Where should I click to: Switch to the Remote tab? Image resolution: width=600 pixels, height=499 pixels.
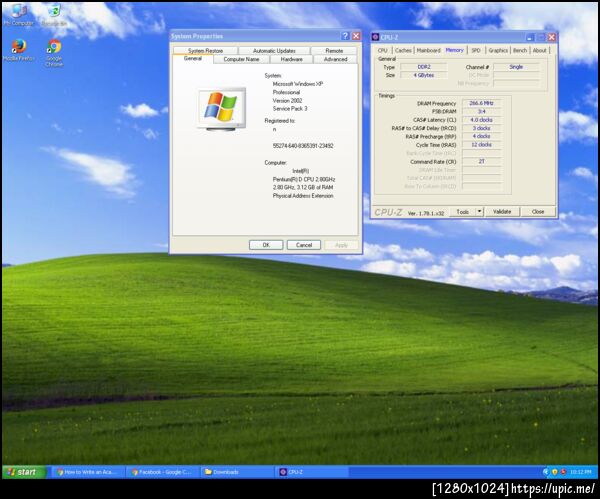point(334,51)
